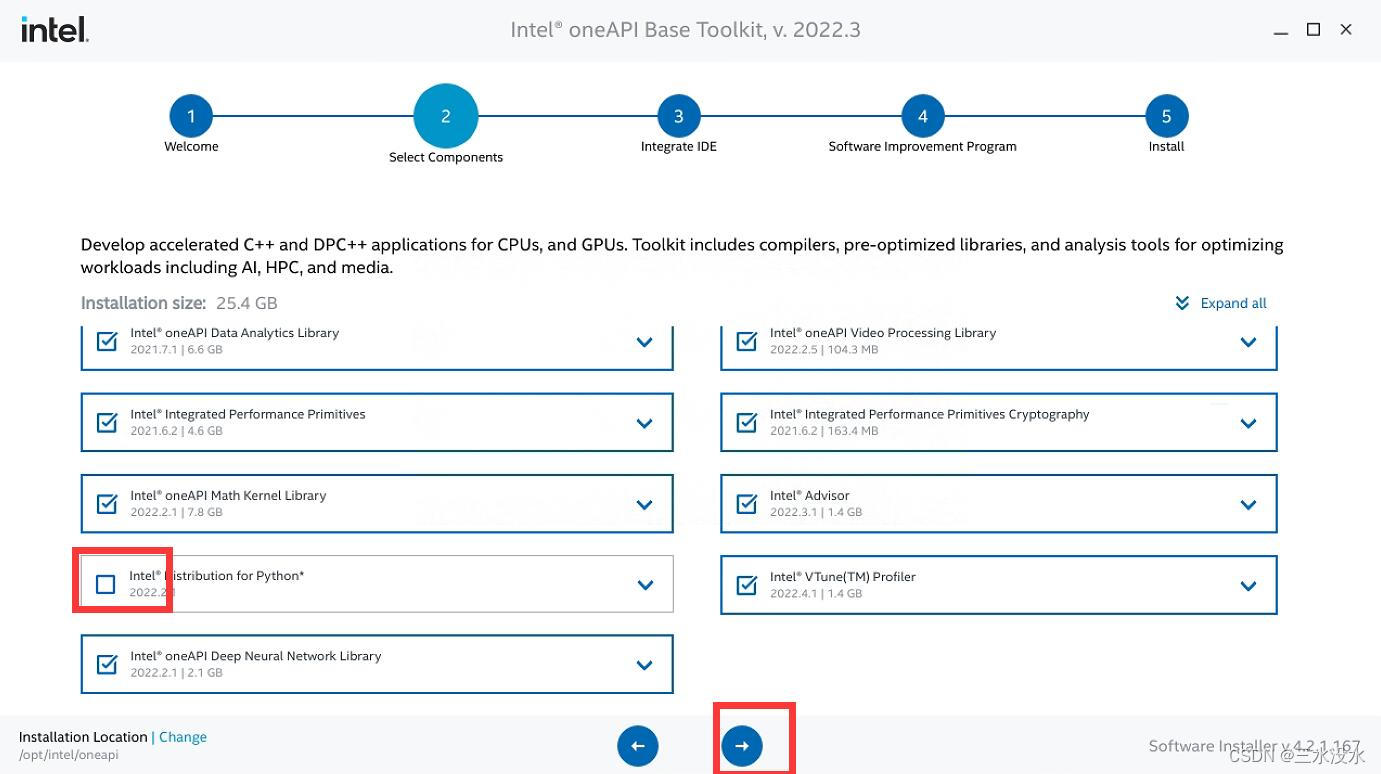Uncheck Intel oneAPI Math Kernel Library
The image size is (1381, 774).
106,503
